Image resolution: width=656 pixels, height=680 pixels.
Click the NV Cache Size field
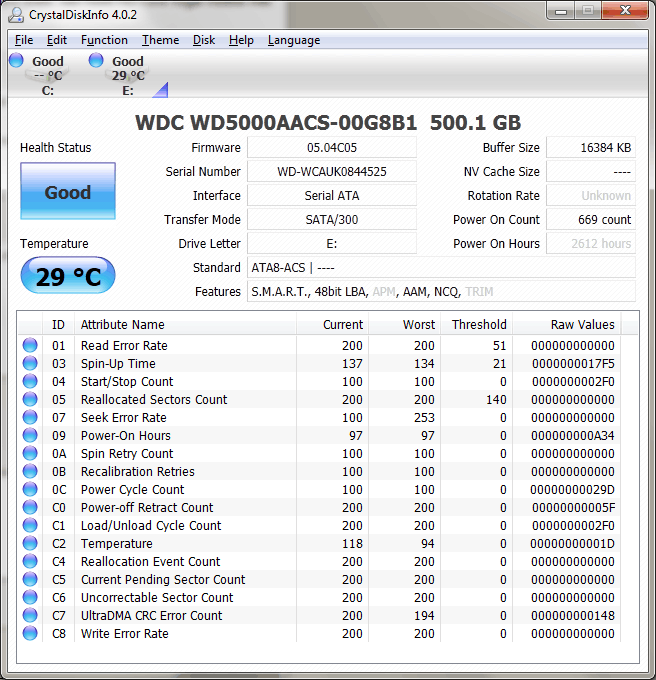(591, 171)
